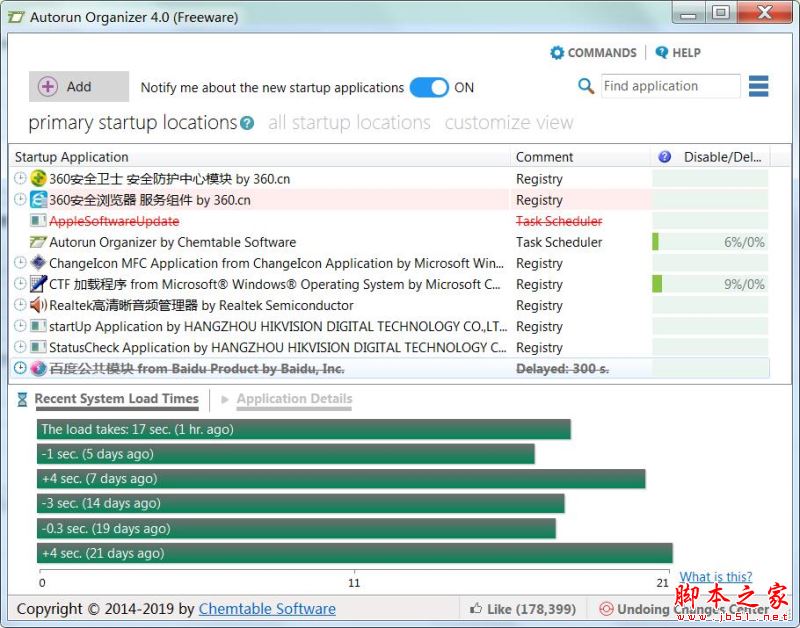Open the Chemtable Software link
This screenshot has width=800, height=628.
point(267,609)
